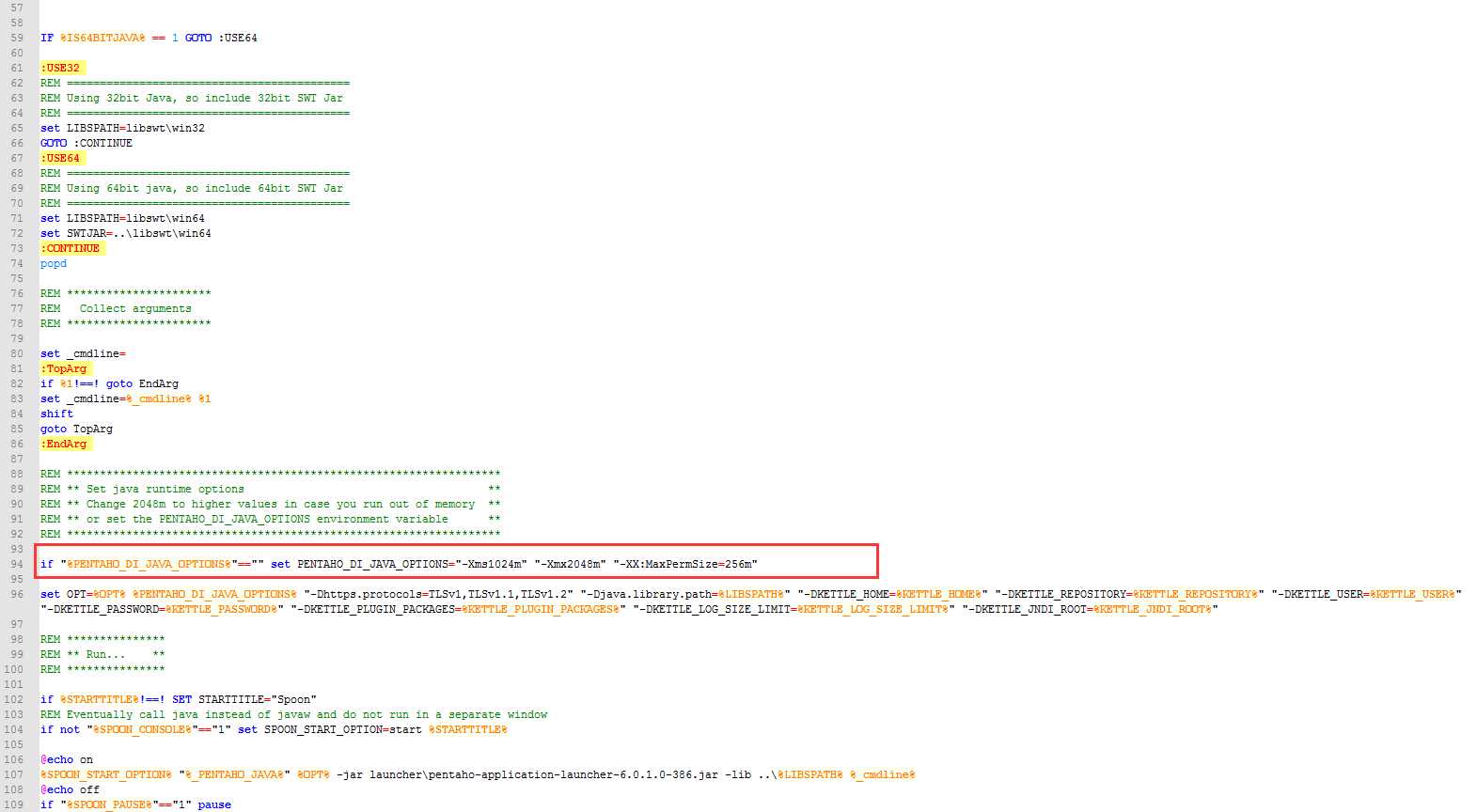
Task: Click the 'Collect arguments' comment
Action: click(x=135, y=308)
